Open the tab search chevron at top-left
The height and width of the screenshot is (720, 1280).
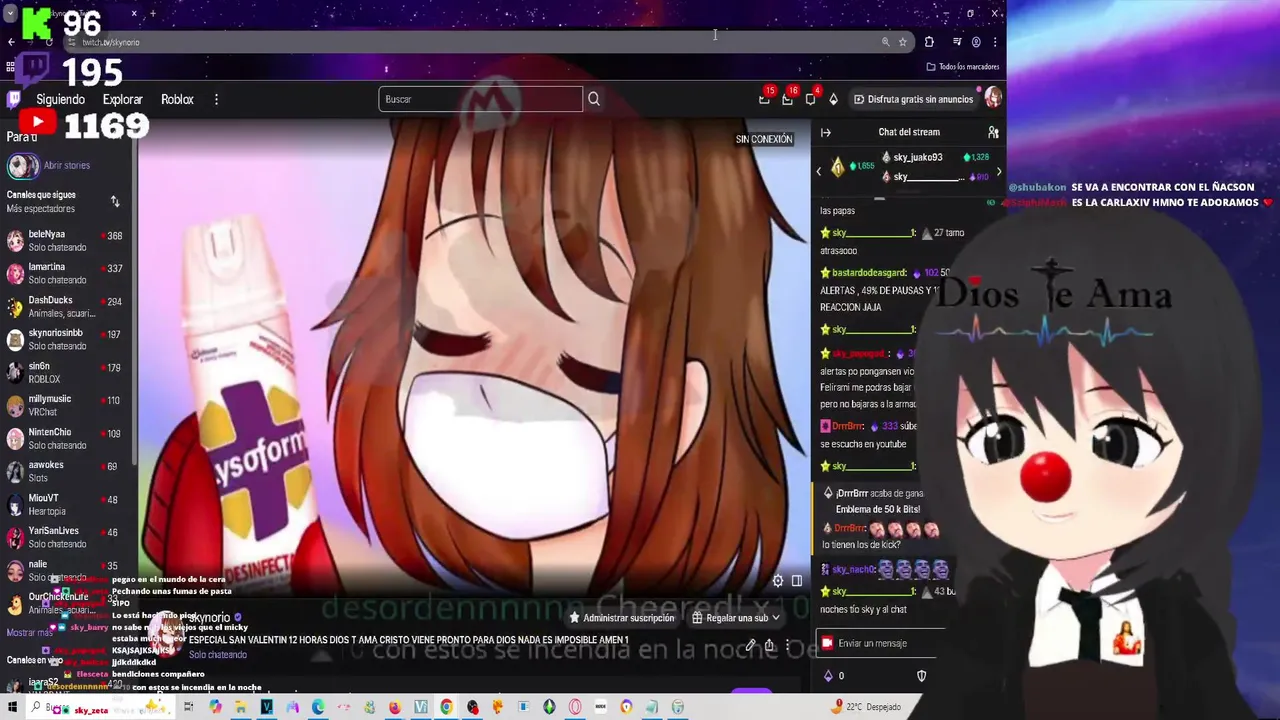point(9,14)
